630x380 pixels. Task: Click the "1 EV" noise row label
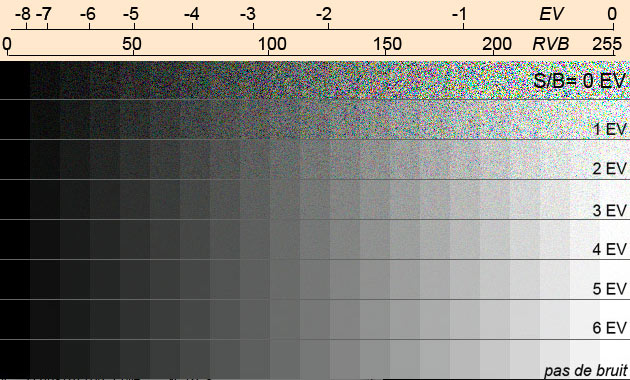[610, 129]
